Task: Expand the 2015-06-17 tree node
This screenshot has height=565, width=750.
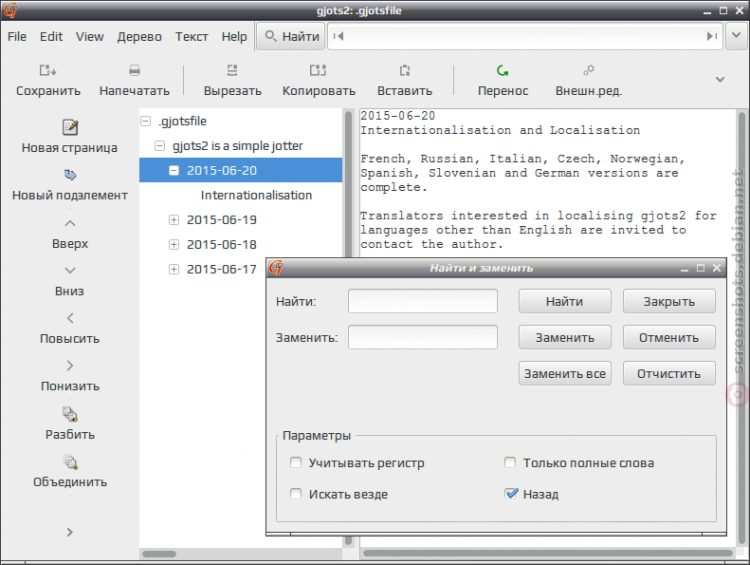Action: point(174,269)
